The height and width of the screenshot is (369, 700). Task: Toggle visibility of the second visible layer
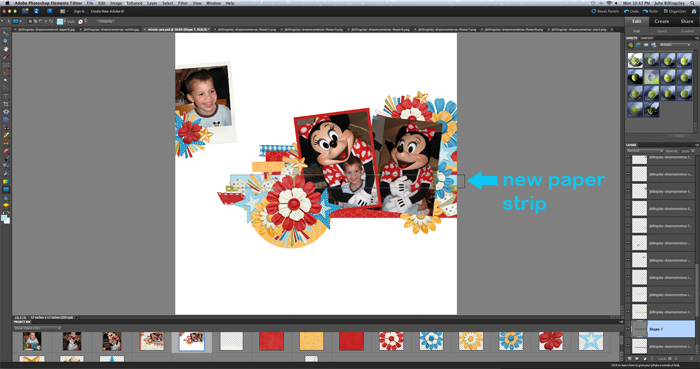[628, 174]
